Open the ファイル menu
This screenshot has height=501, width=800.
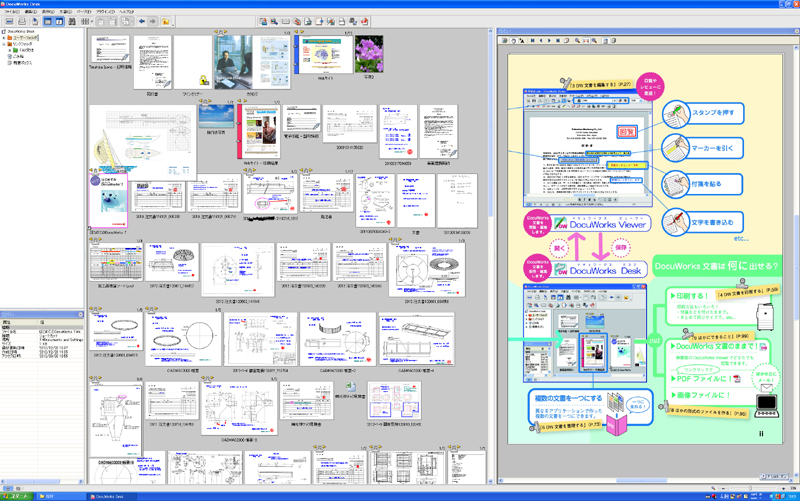[x=12, y=11]
